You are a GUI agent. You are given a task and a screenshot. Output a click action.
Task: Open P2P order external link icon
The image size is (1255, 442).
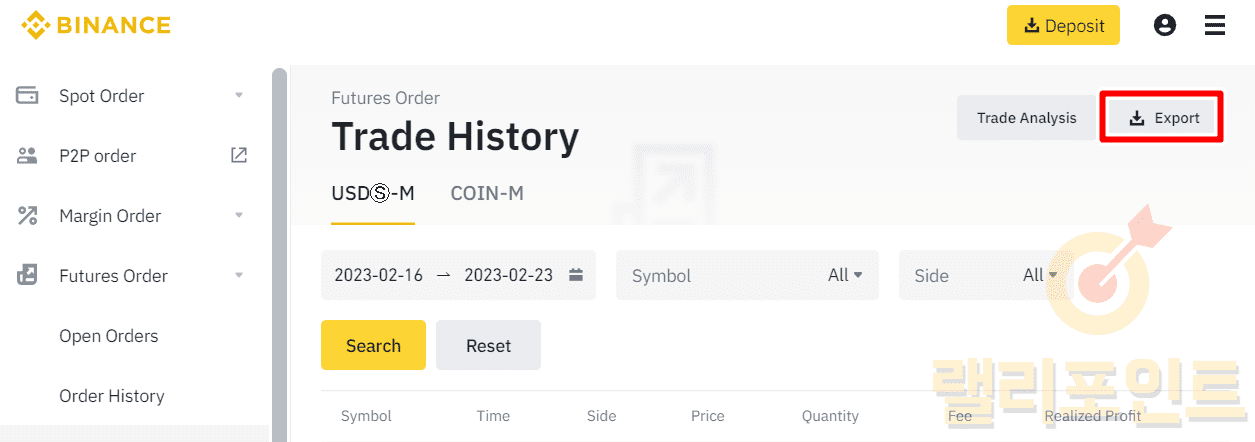[x=239, y=155]
